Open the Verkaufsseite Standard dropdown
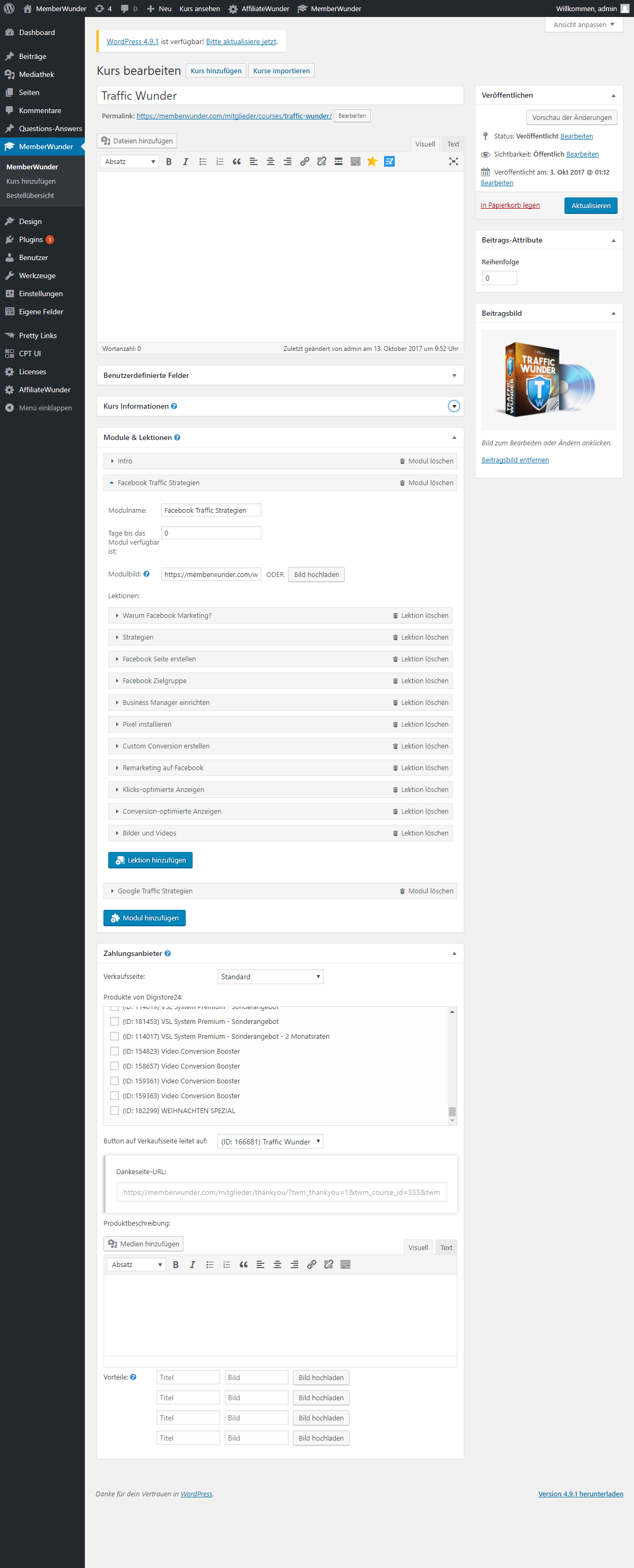Screen dimensions: 634x1568 pos(270,976)
